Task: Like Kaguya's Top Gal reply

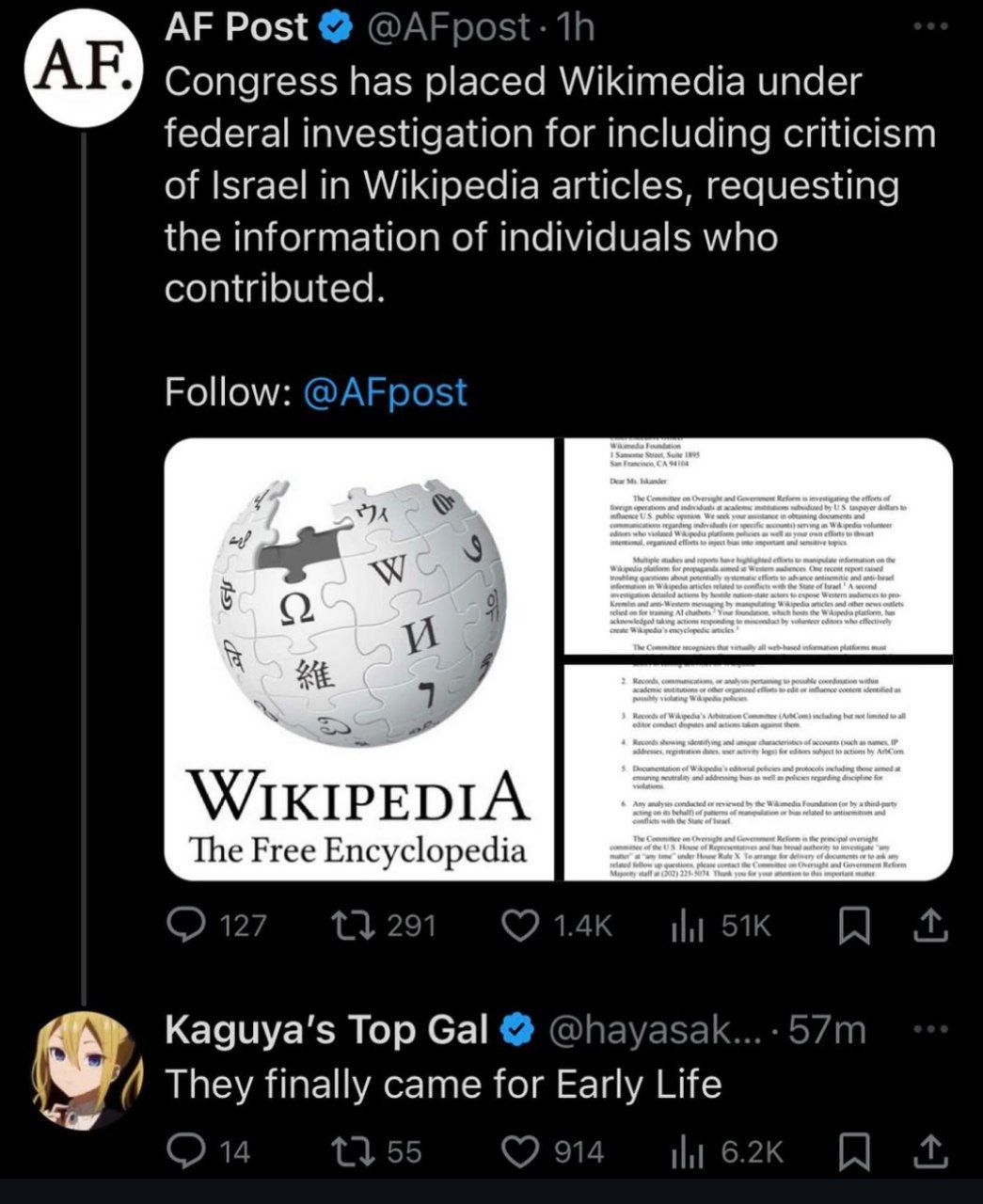Action: tap(555, 1151)
